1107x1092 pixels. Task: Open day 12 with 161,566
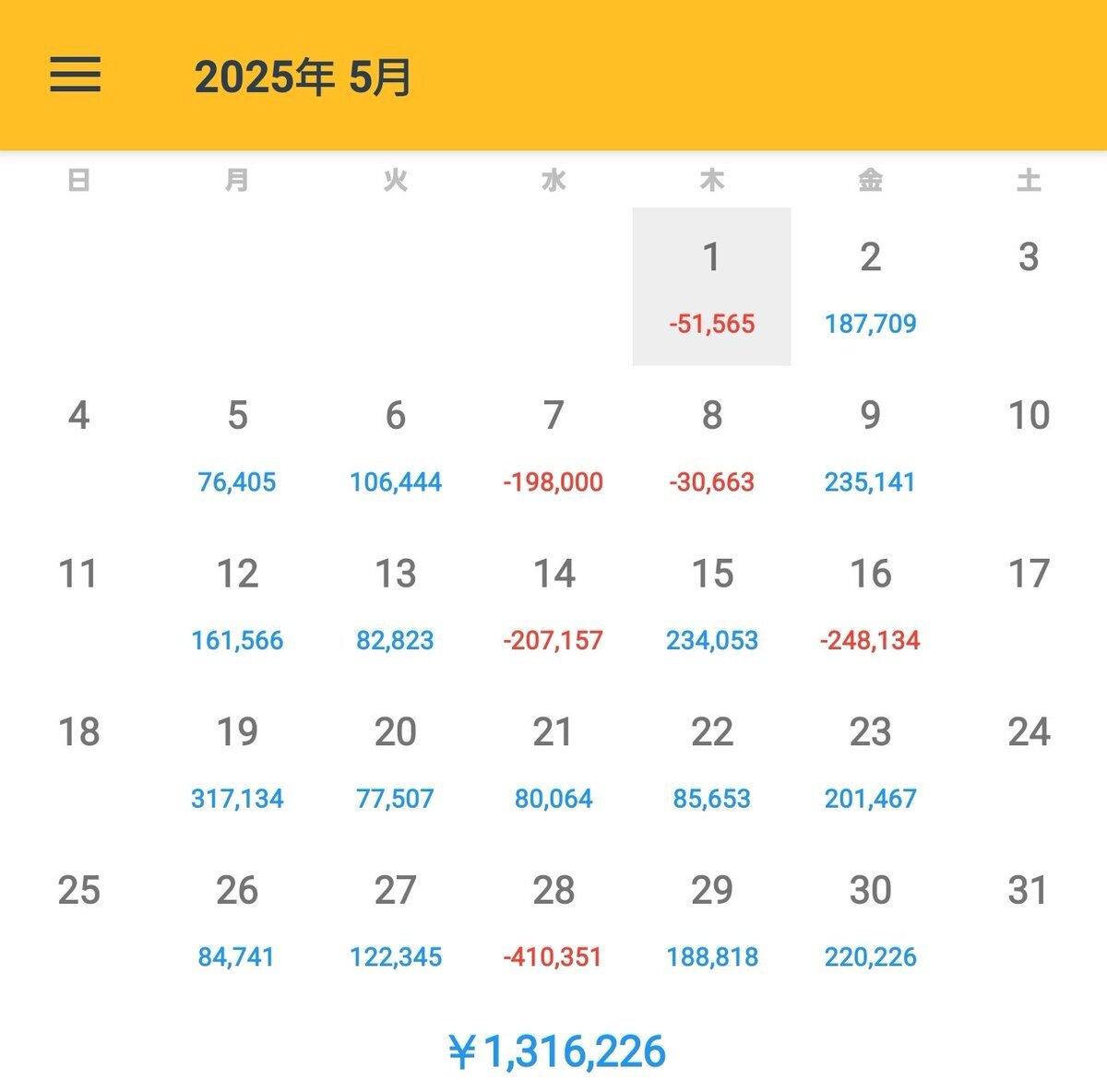(237, 604)
